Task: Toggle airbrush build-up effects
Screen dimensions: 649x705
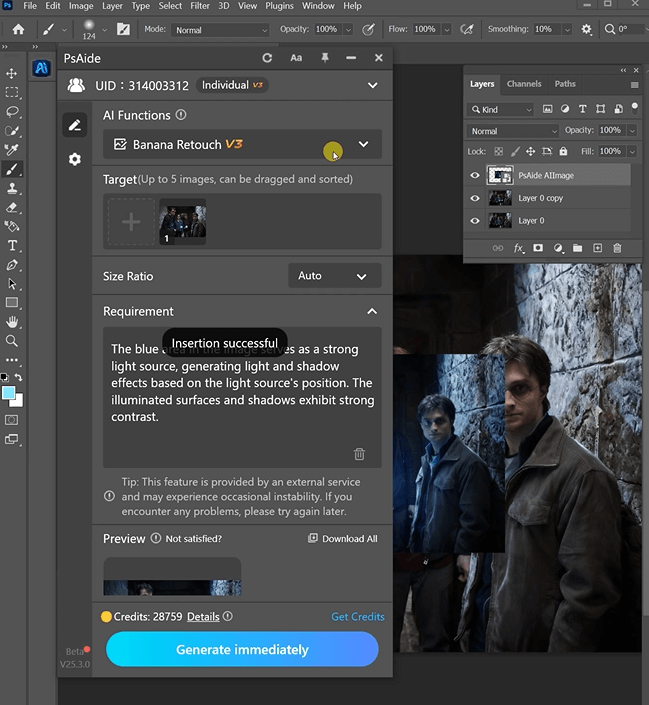Action: (467, 30)
